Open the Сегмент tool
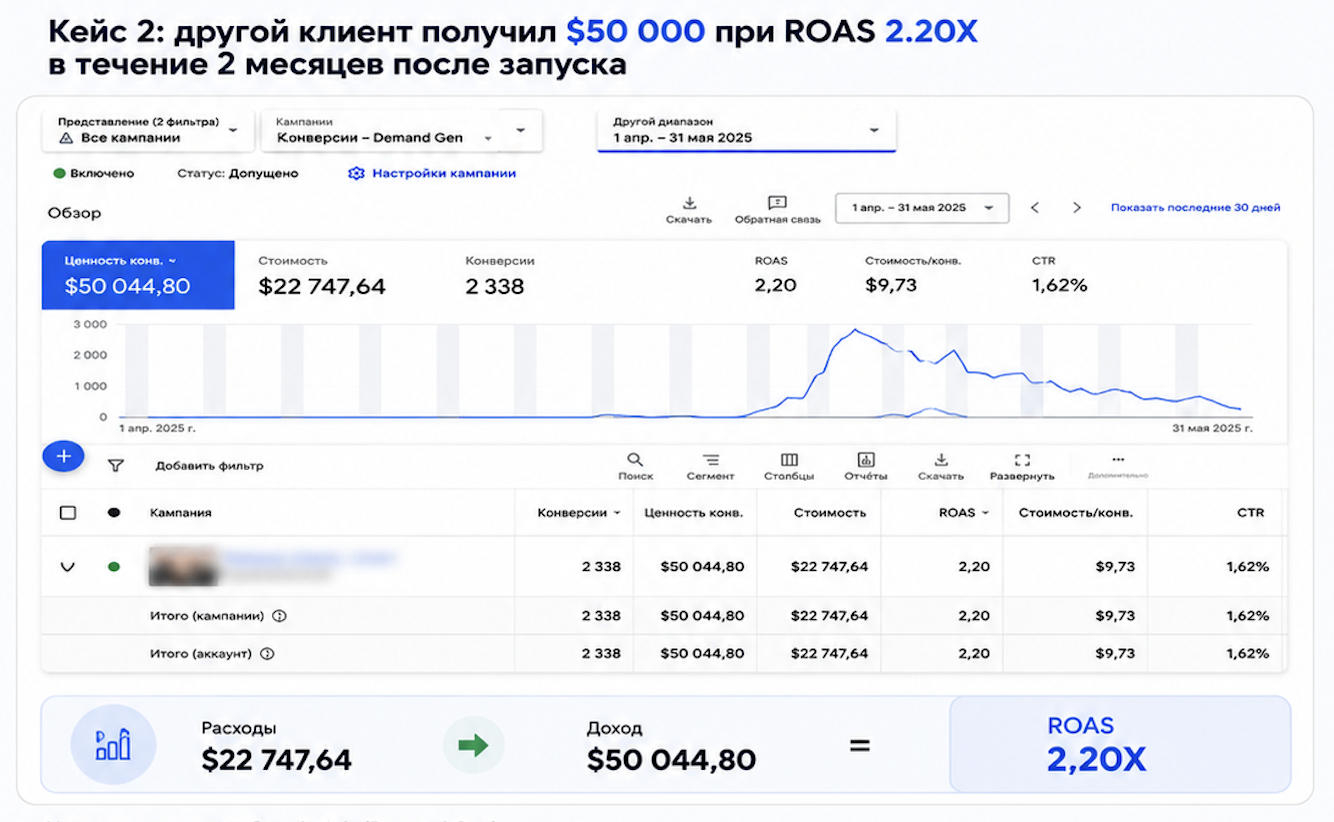This screenshot has height=822, width=1334. pos(710,467)
